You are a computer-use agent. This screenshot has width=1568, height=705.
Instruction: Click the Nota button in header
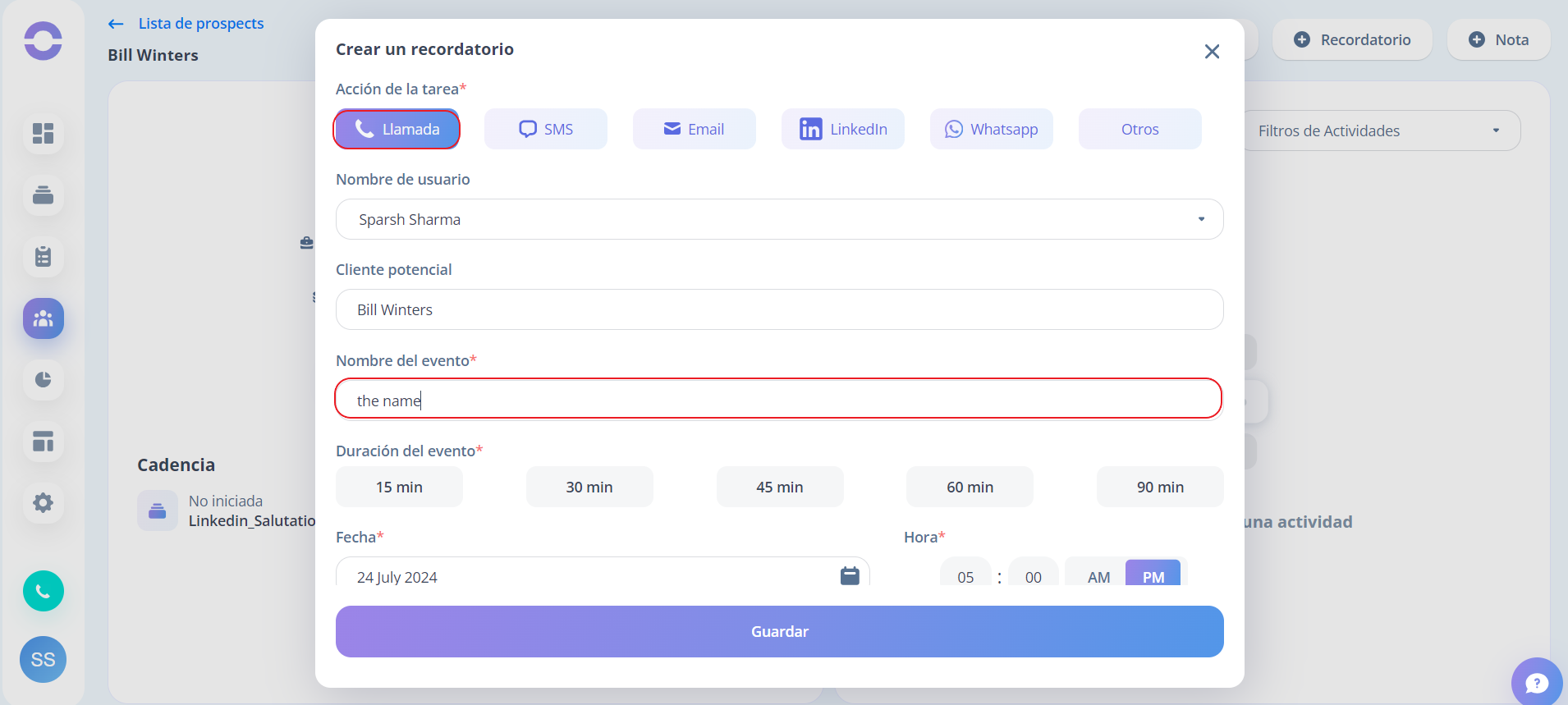pos(1498,39)
